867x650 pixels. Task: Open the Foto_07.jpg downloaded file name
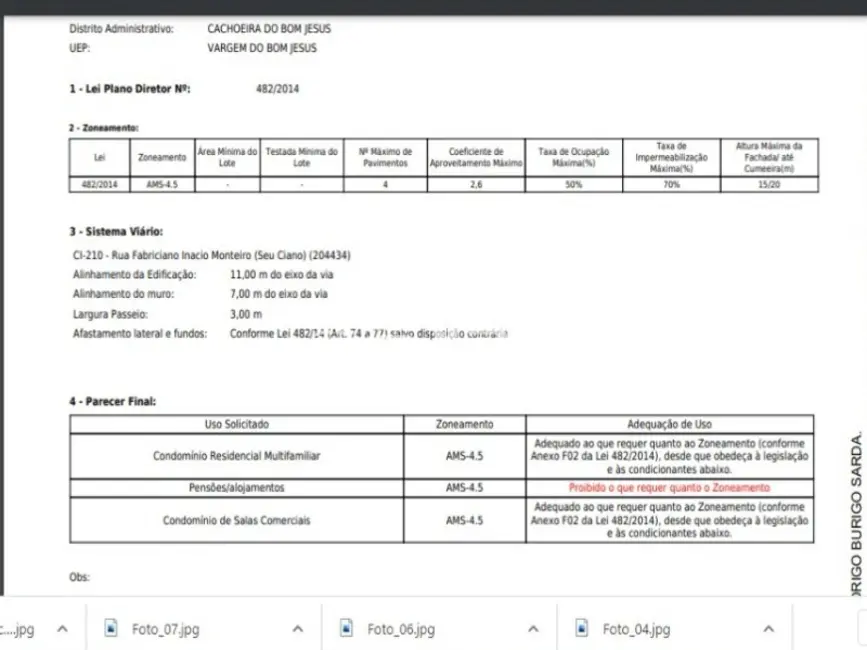click(x=165, y=629)
